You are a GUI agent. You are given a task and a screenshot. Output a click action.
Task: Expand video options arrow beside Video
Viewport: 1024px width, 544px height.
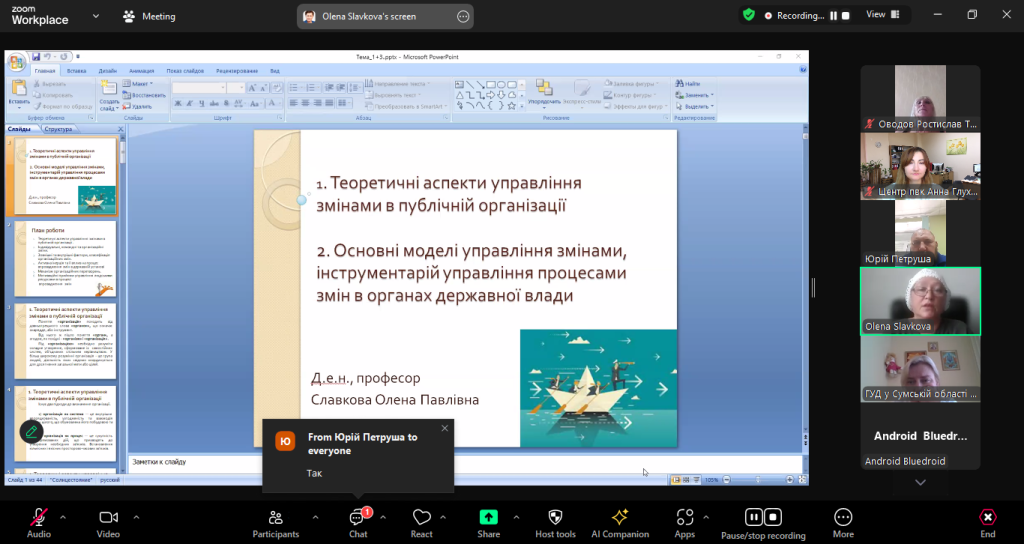click(x=136, y=517)
